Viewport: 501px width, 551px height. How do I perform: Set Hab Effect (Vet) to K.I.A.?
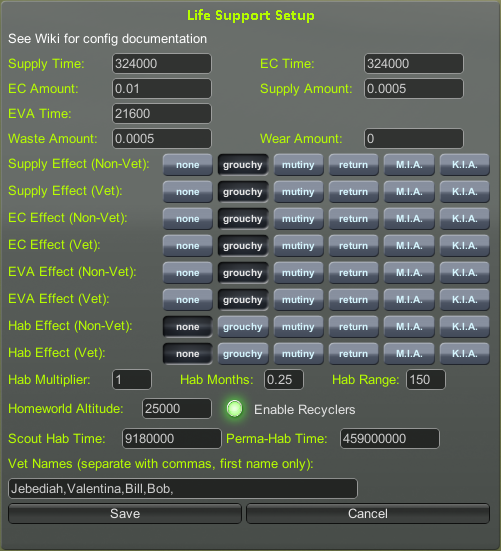[x=464, y=354]
